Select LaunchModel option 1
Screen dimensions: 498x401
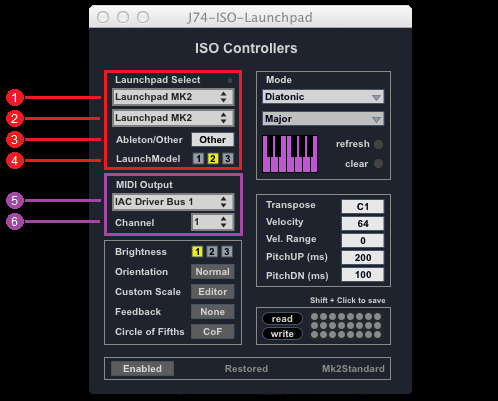[x=198, y=159]
